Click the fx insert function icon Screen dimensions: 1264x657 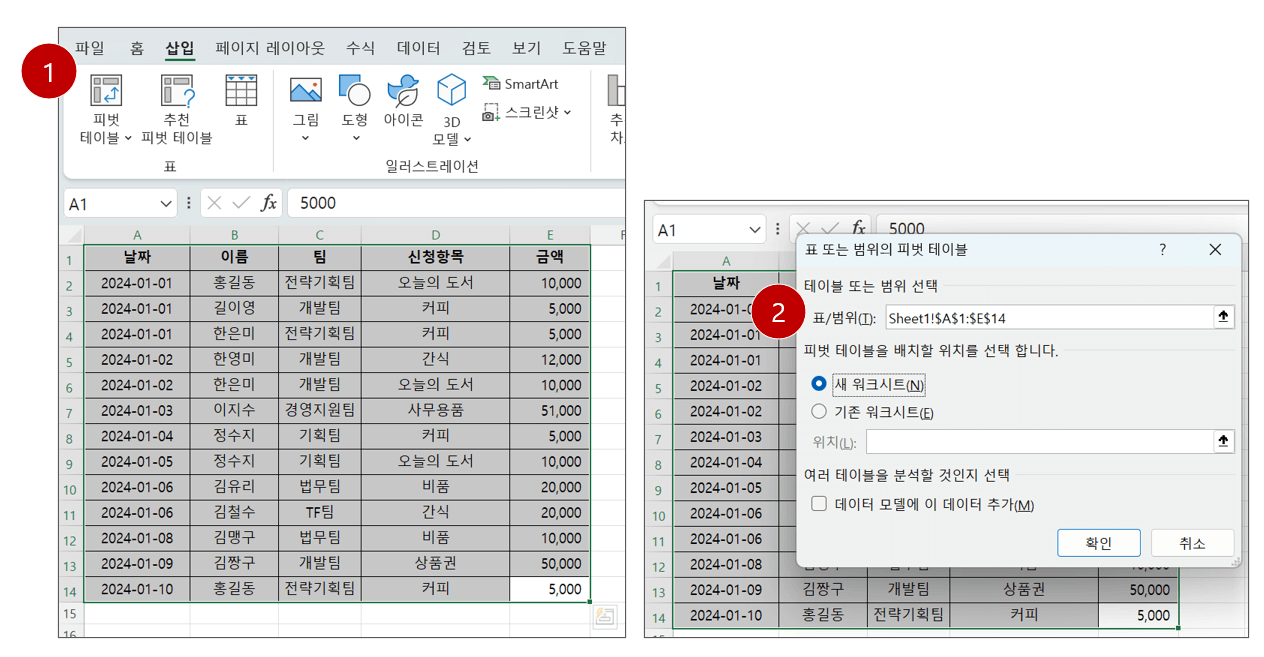pyautogui.click(x=267, y=202)
